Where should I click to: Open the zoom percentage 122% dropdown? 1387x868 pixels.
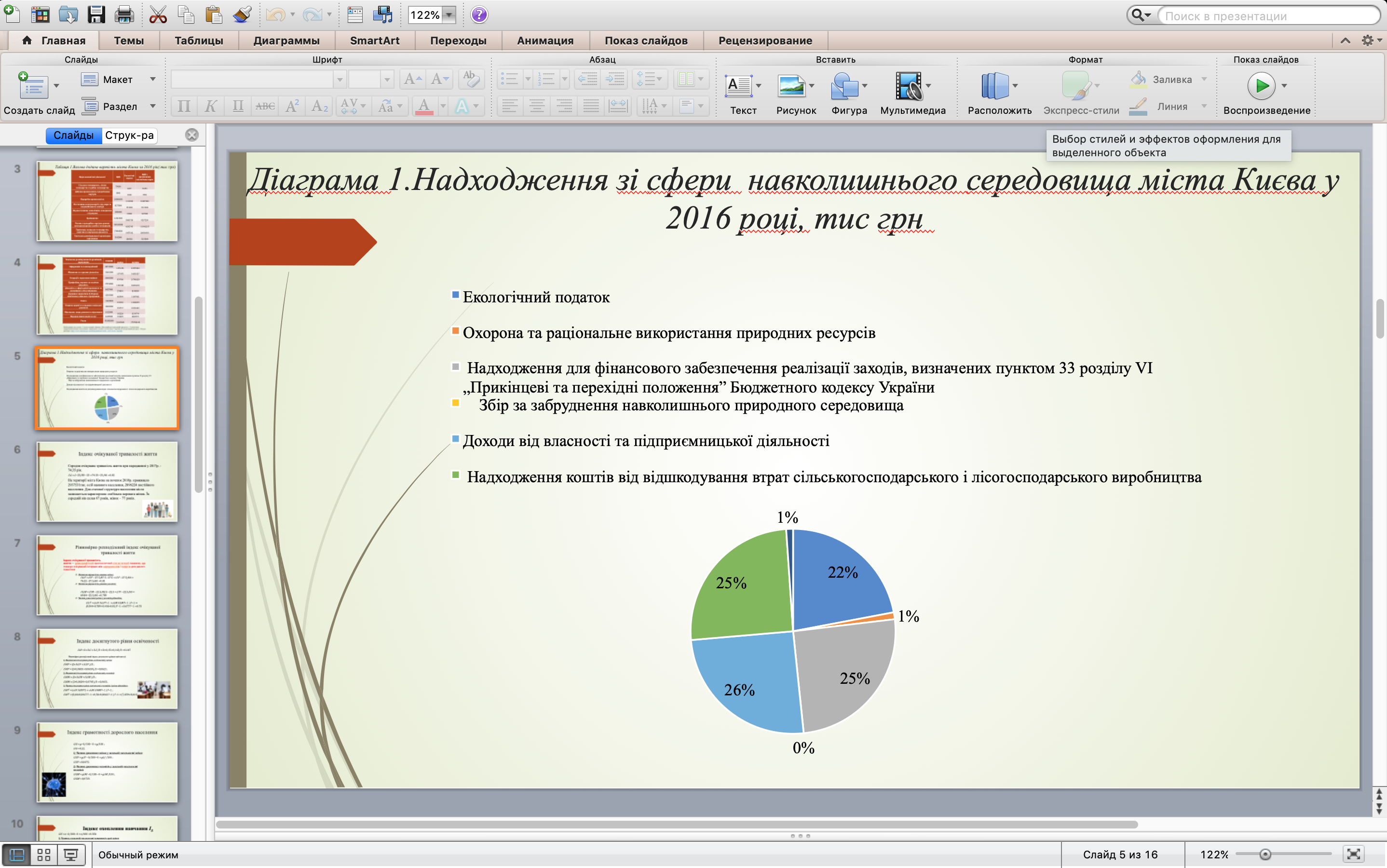tap(449, 15)
